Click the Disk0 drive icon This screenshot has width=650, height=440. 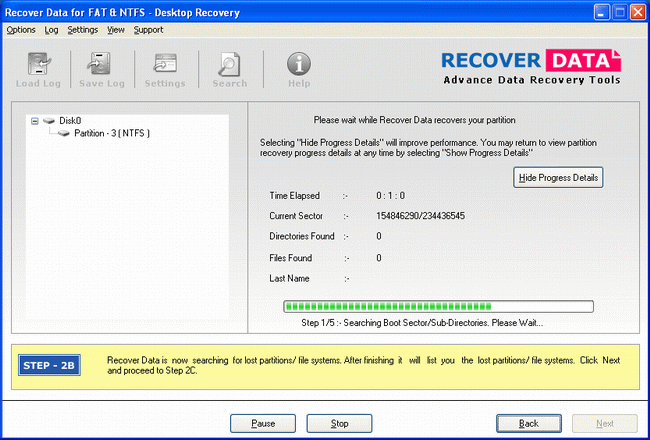point(48,120)
